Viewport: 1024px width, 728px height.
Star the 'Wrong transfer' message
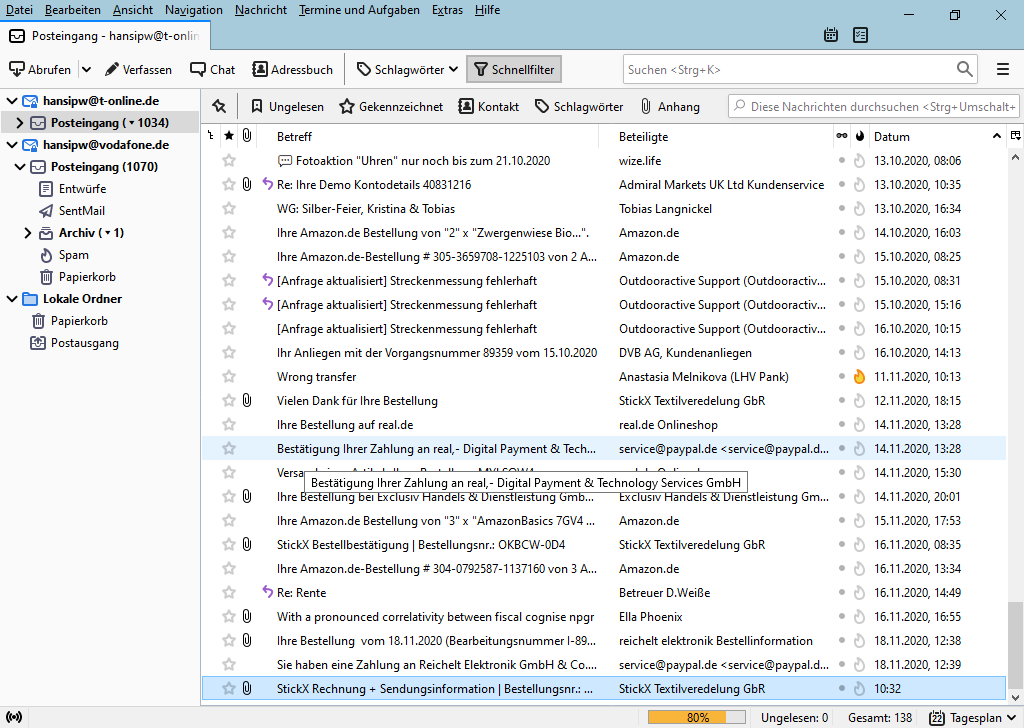click(x=229, y=377)
